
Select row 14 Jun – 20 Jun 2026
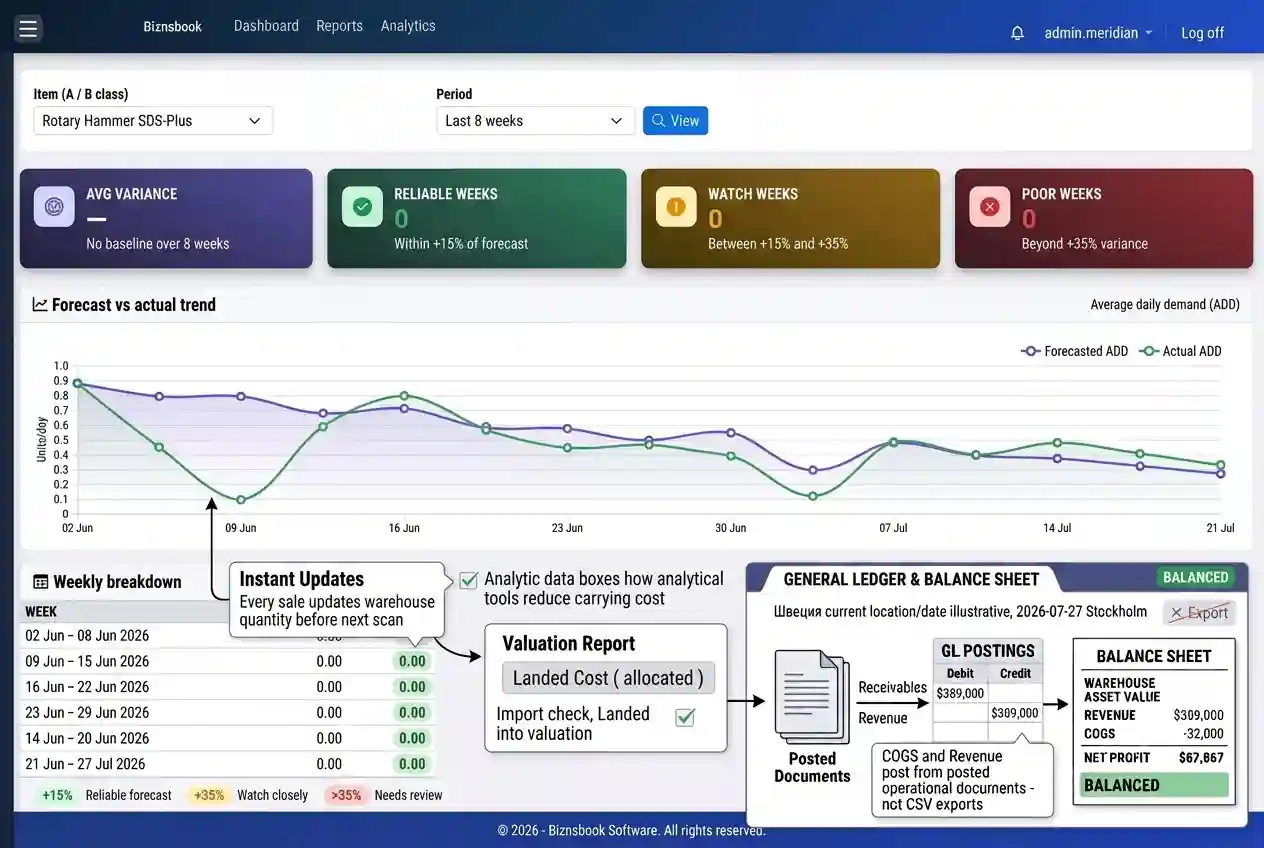(x=228, y=738)
